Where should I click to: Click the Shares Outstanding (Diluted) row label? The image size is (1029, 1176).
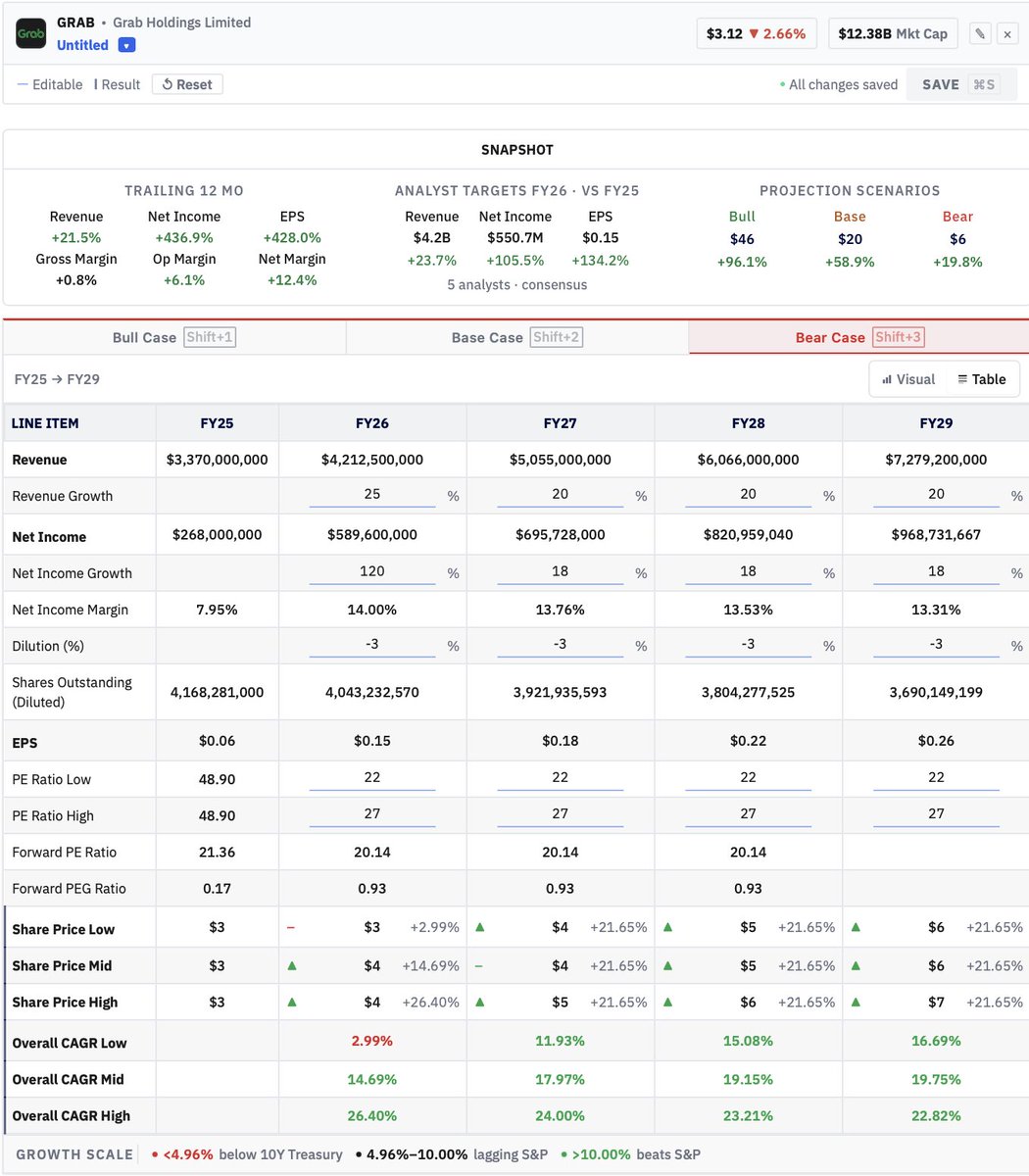click(72, 692)
